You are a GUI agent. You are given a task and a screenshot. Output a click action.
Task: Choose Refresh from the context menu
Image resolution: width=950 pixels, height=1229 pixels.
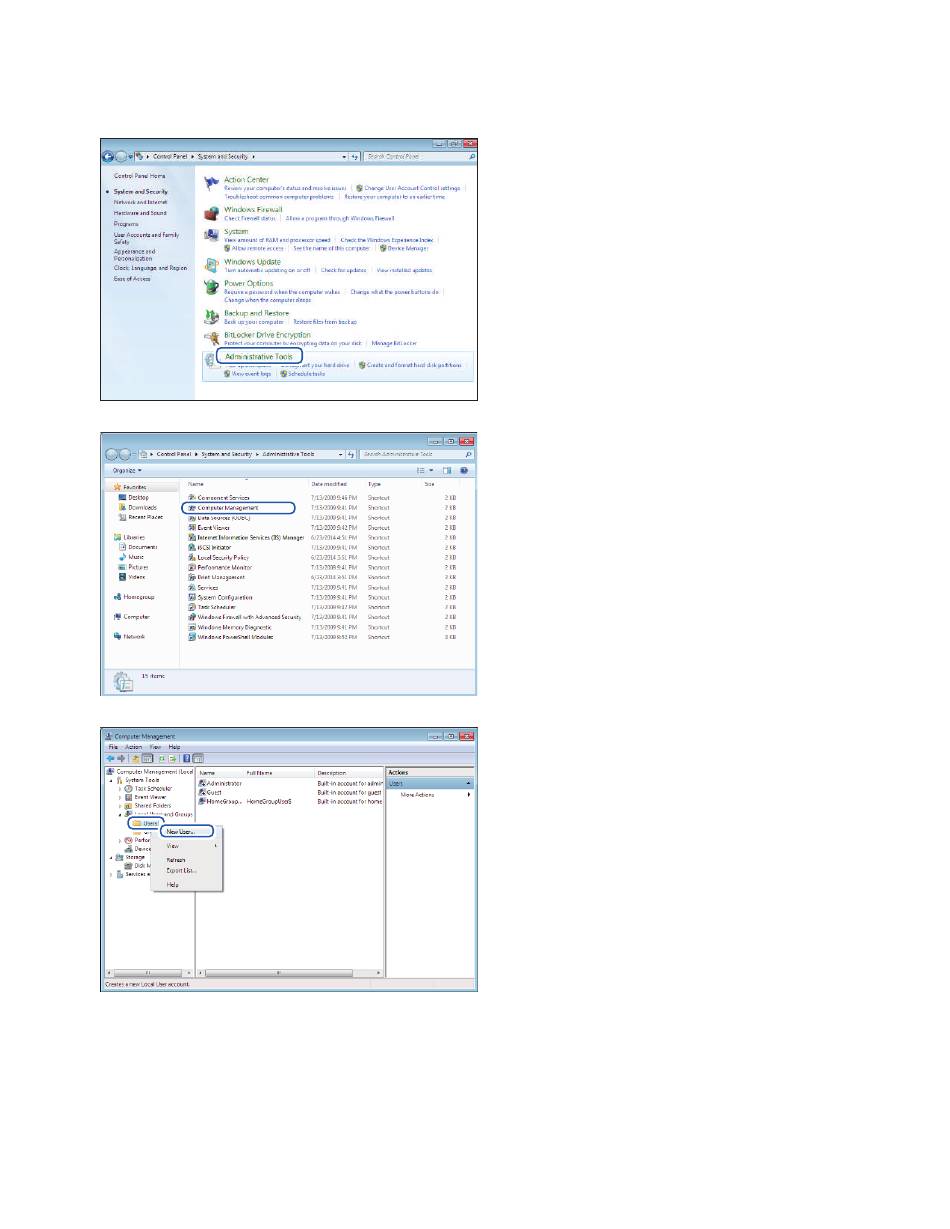176,860
